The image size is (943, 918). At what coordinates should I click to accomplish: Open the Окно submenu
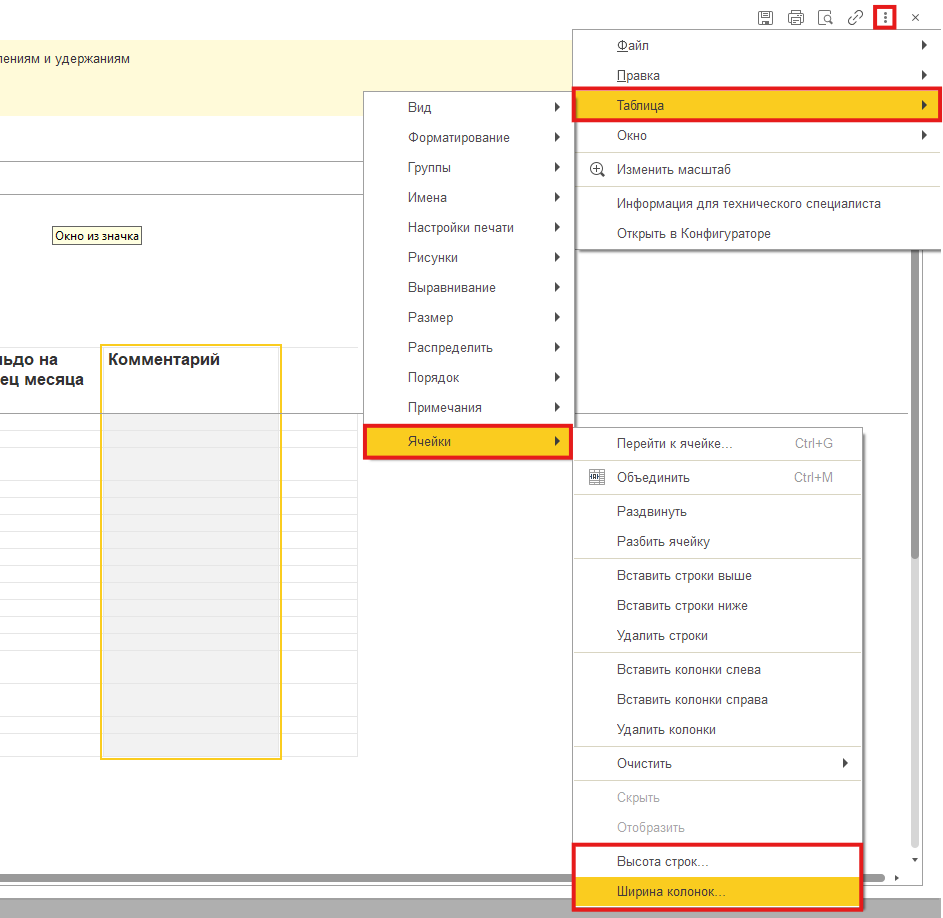tap(758, 135)
